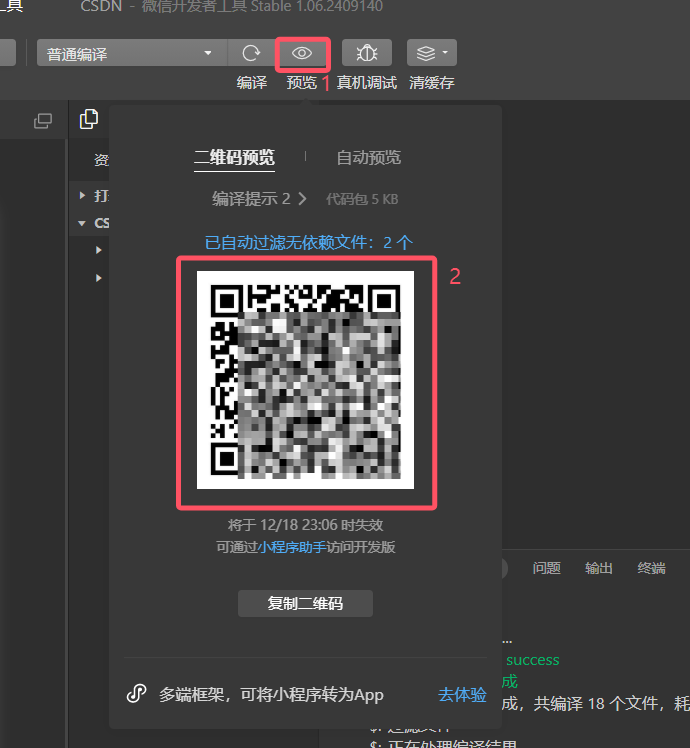This screenshot has height=748, width=690.
Task: Click 编译 label under refresh
Action: click(251, 83)
